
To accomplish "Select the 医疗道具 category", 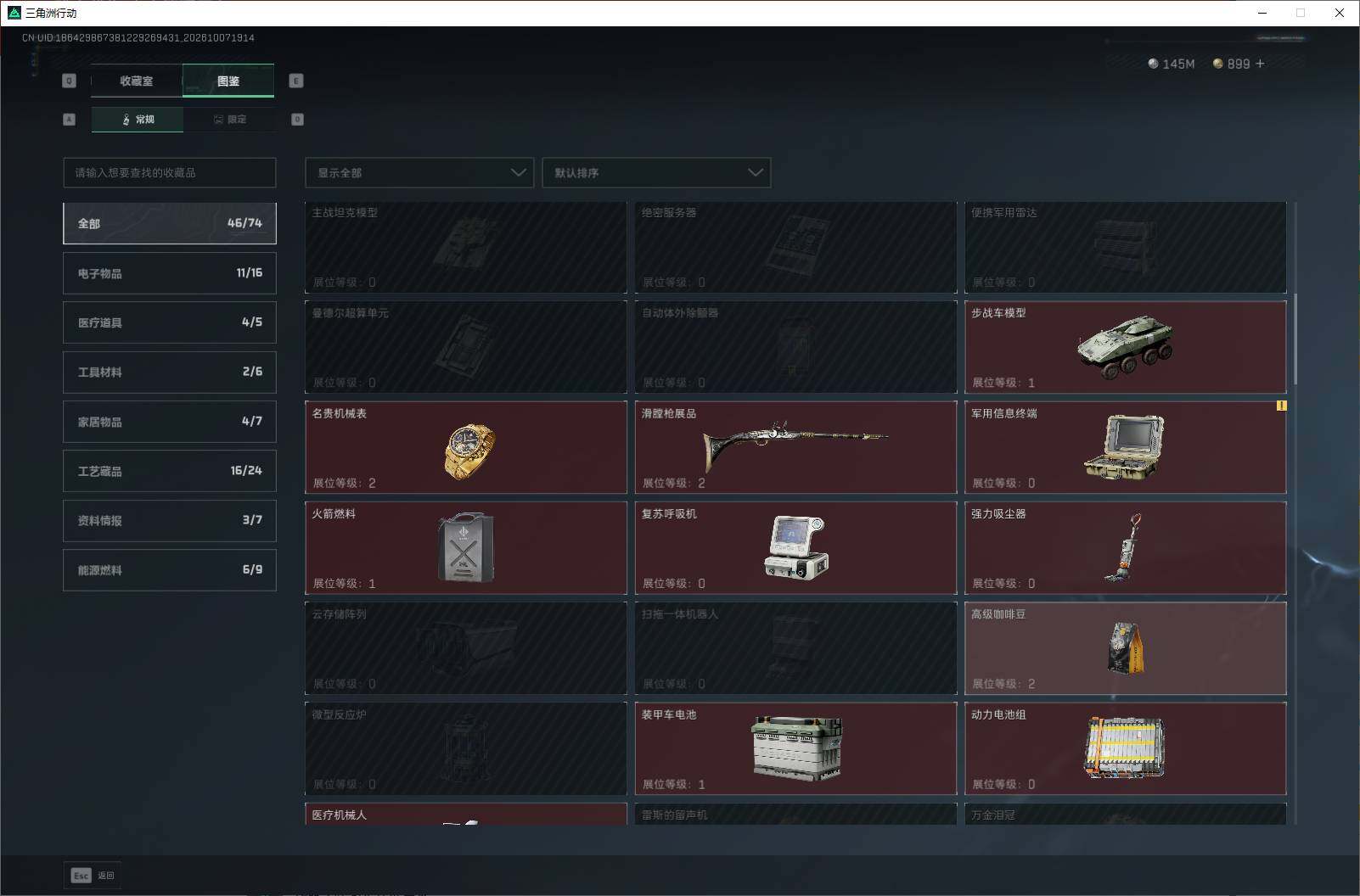I will (x=170, y=322).
